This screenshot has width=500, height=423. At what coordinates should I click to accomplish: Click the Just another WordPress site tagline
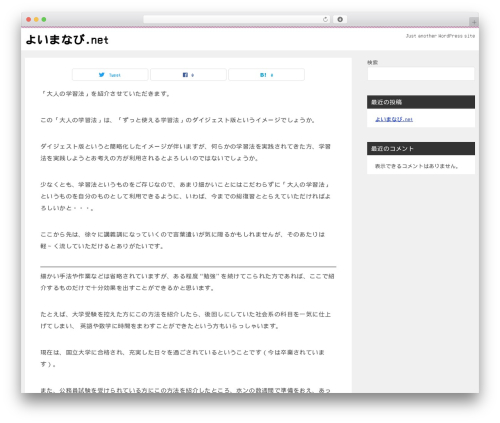(x=440, y=36)
